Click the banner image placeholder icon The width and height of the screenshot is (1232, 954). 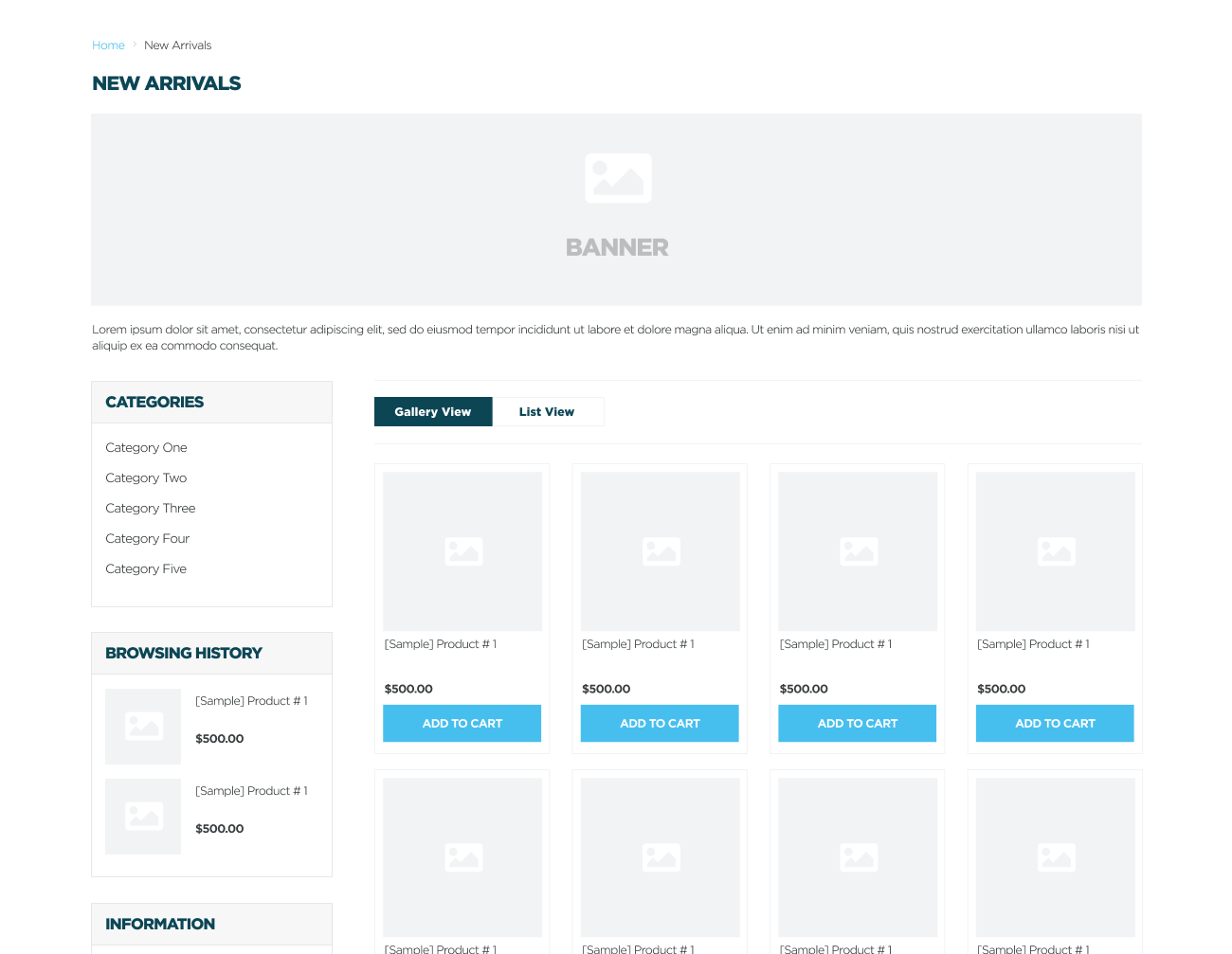click(618, 178)
